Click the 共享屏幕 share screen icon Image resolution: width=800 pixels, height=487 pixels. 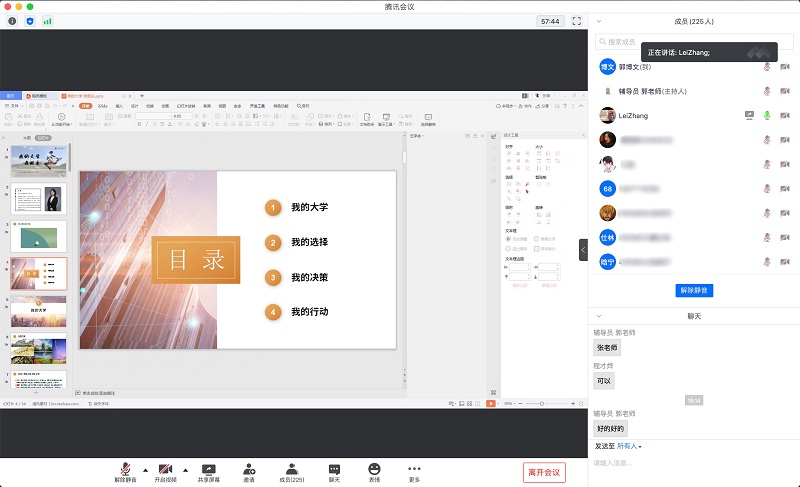click(x=208, y=468)
